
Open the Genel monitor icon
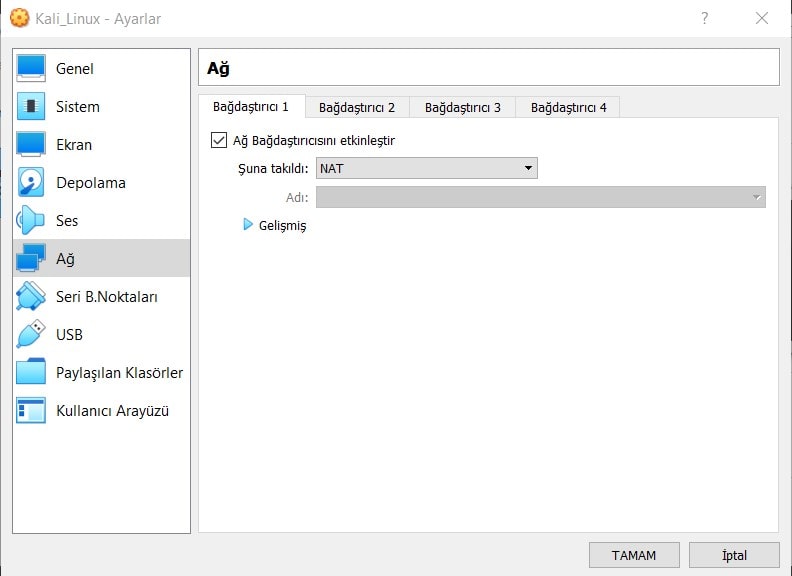point(31,68)
